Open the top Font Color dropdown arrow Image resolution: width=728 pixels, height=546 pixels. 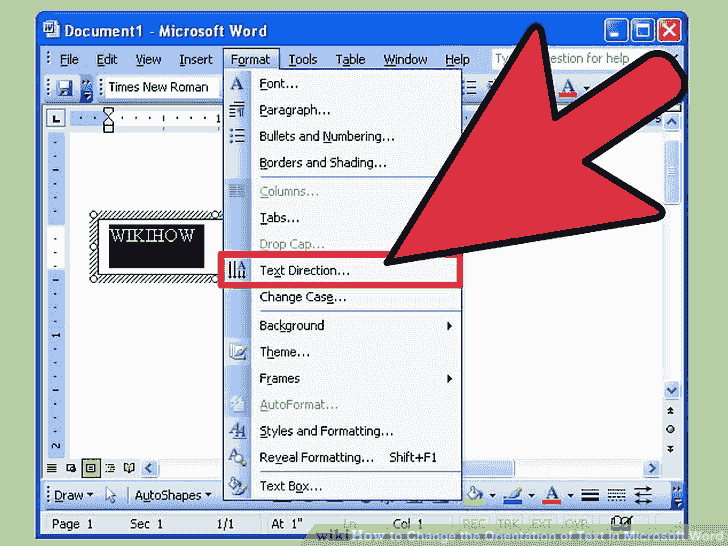587,88
